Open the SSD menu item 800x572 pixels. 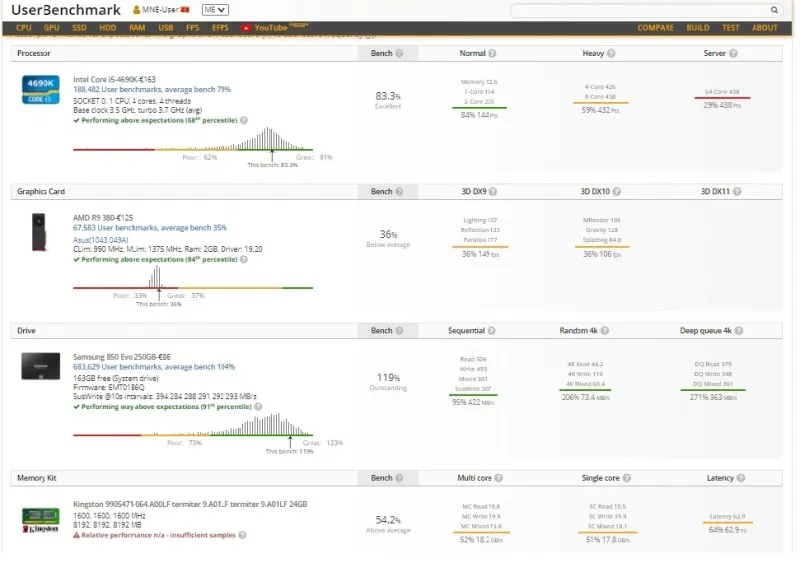79,28
